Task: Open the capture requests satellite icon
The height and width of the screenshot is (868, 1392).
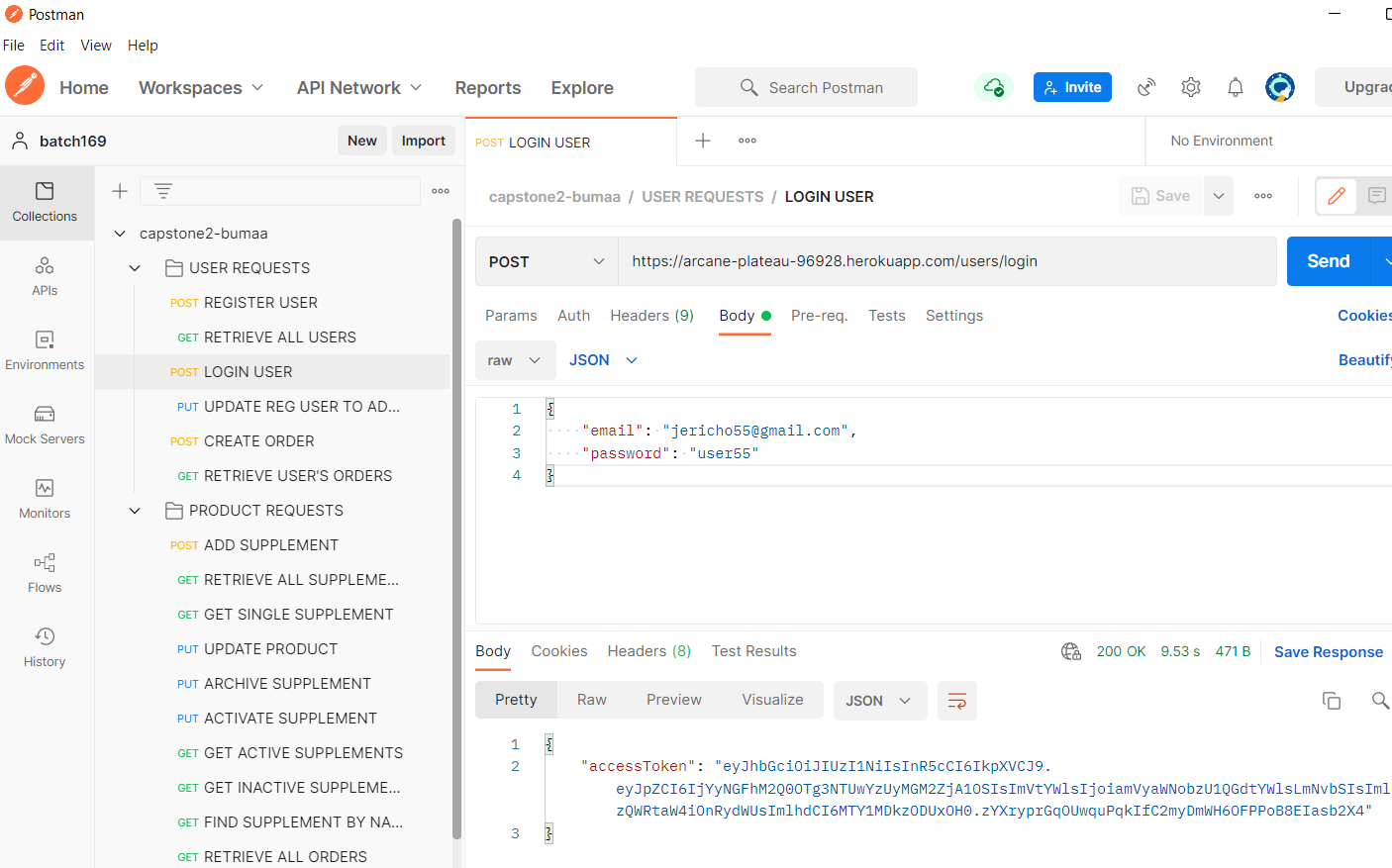Action: (1146, 87)
